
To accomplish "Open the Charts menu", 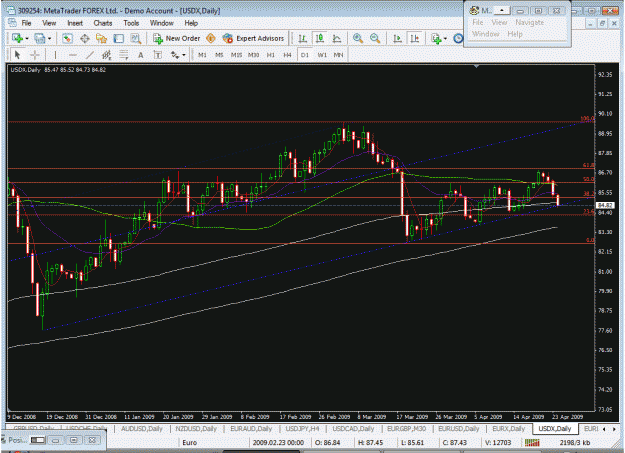I will [x=103, y=23].
